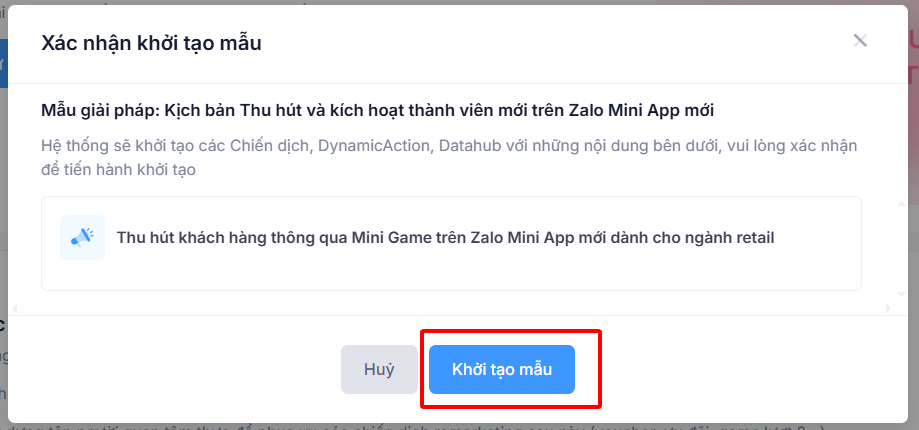Click the Mẫu giải pháp heading text

click(100, 108)
